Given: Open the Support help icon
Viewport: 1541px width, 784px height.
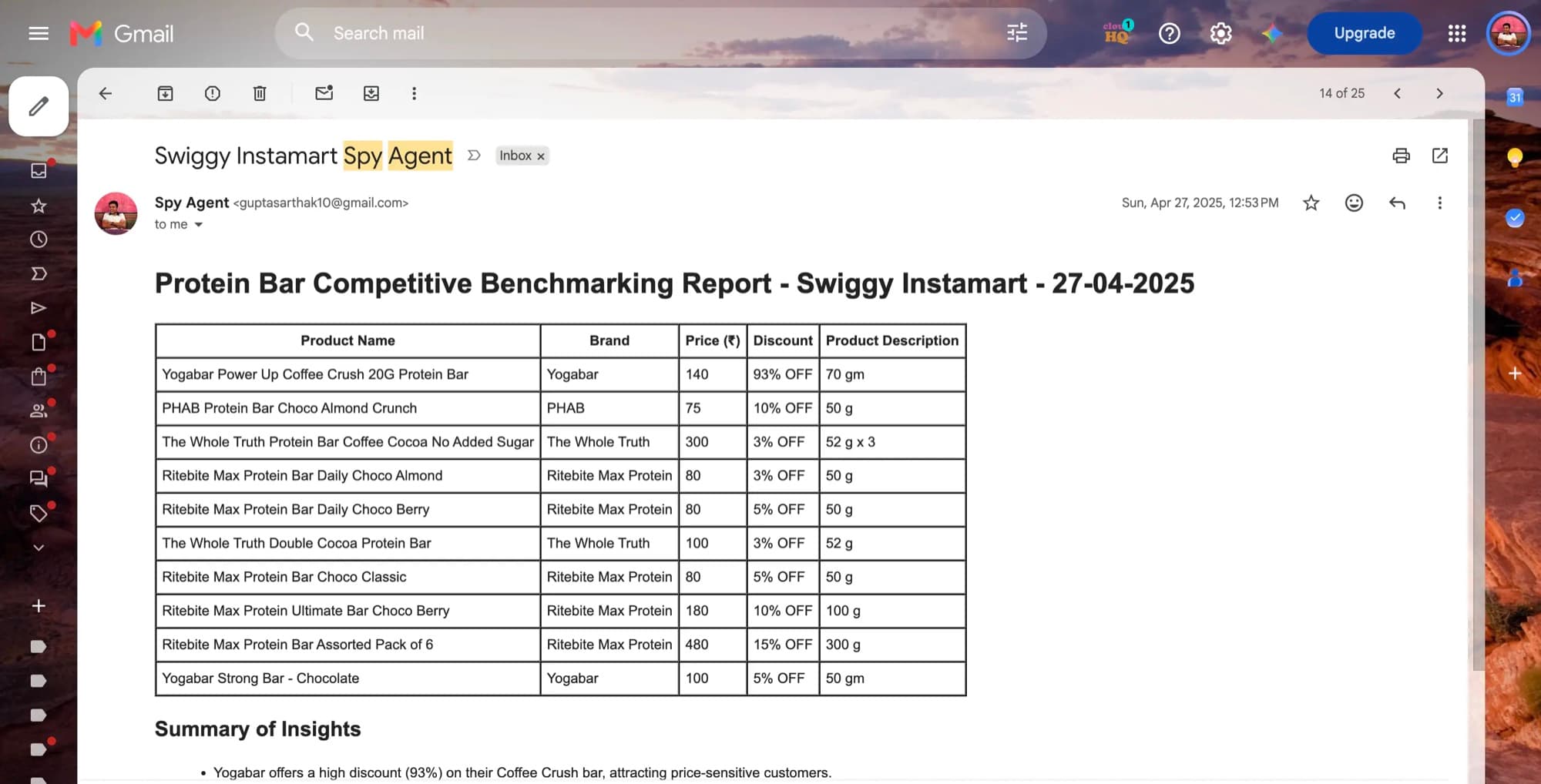Looking at the screenshot, I should click(x=1169, y=33).
